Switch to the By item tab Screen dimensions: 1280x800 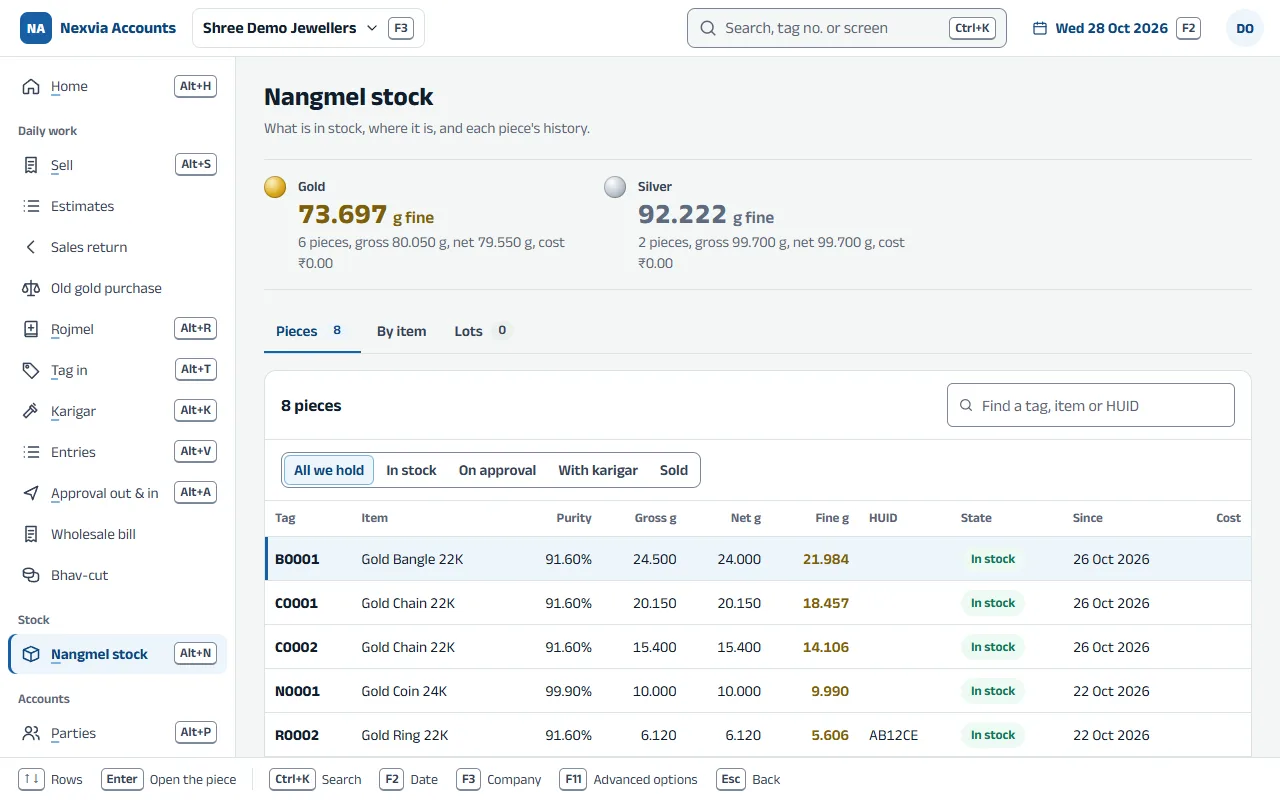tap(401, 331)
